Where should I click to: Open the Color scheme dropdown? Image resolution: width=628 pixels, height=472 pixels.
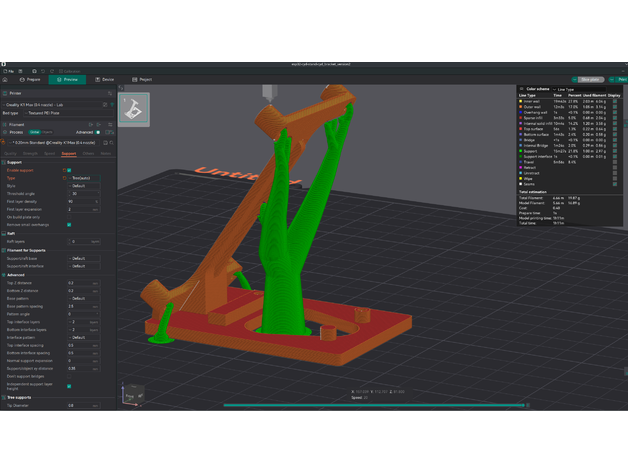point(580,88)
